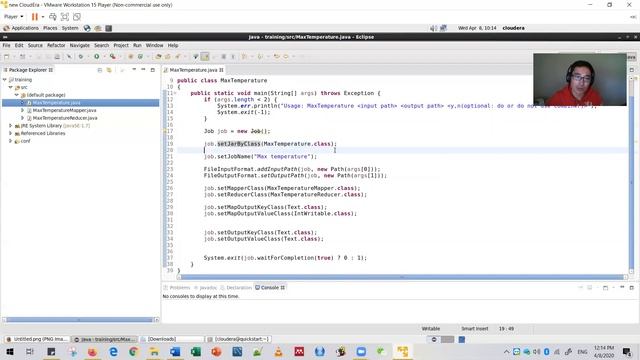This screenshot has width=640, height=360.
Task: Open Eclipse Refactor menu
Action: point(56,45)
